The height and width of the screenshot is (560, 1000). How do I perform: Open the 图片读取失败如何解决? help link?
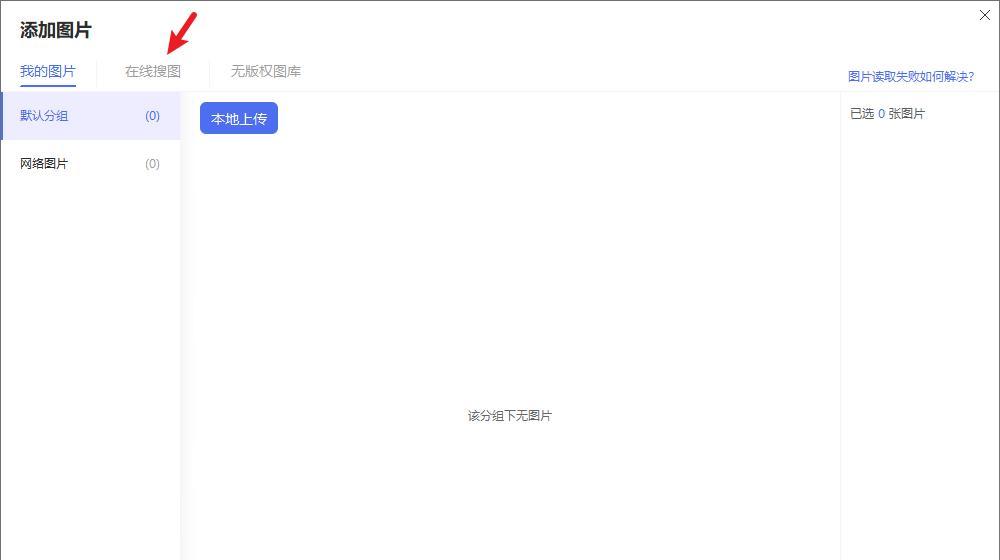pos(911,77)
